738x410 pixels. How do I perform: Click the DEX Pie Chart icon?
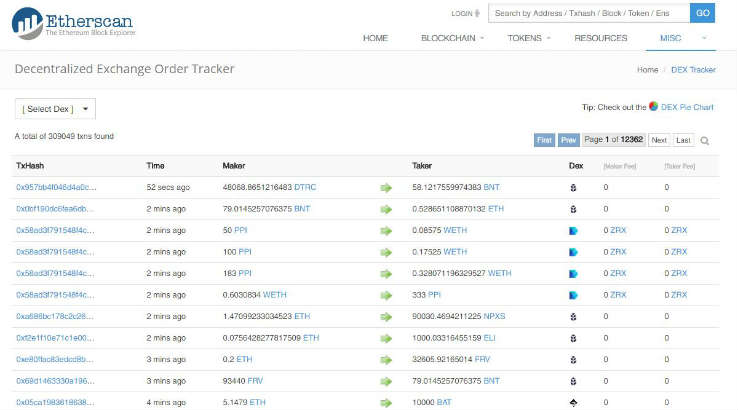tap(653, 106)
